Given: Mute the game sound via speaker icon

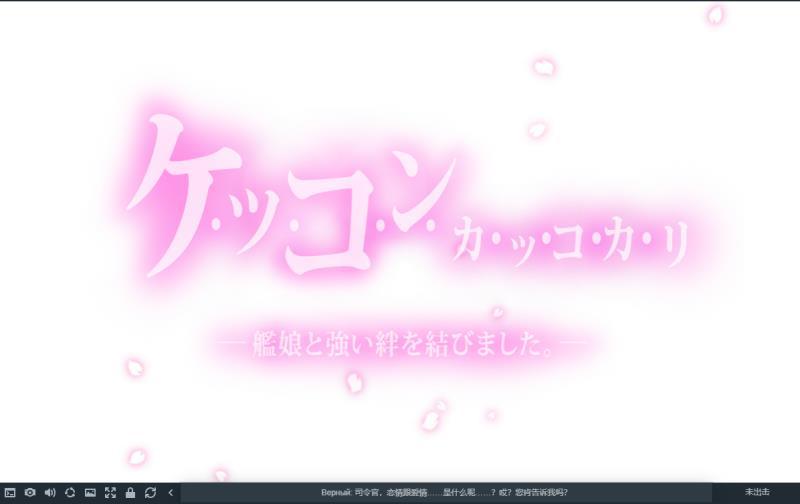Looking at the screenshot, I should [50, 493].
